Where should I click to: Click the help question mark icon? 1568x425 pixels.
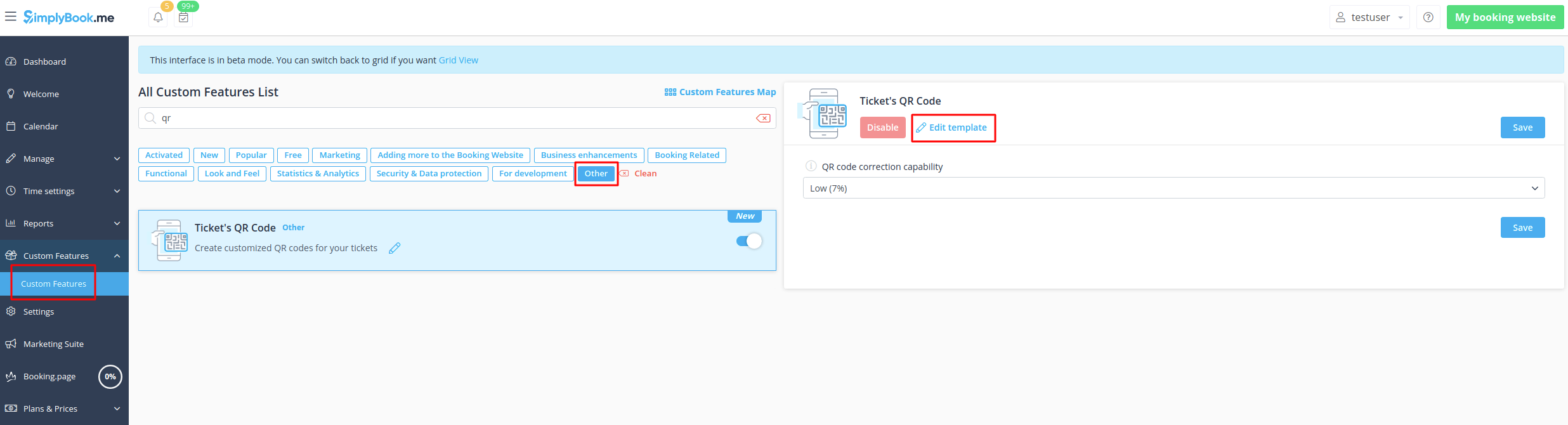click(1428, 18)
